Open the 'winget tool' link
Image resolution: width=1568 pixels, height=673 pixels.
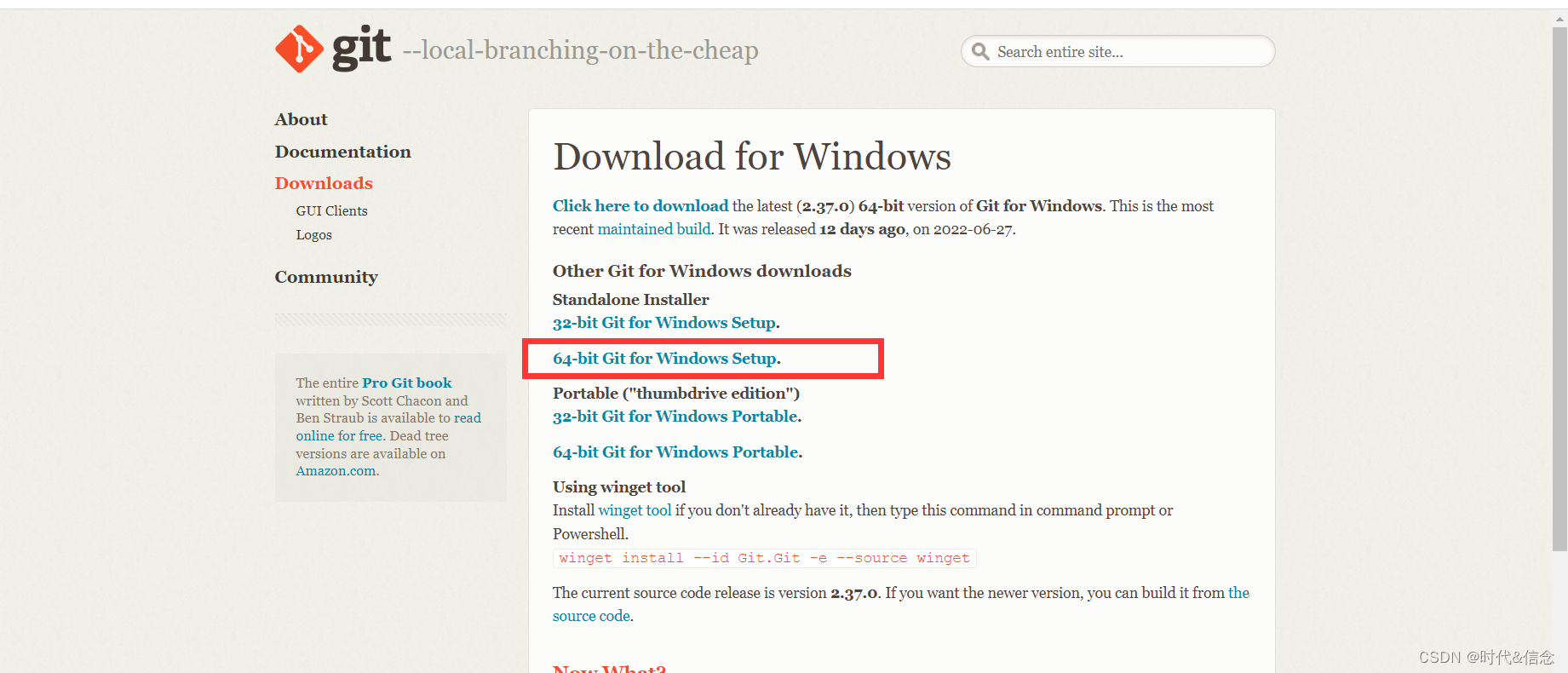click(635, 510)
